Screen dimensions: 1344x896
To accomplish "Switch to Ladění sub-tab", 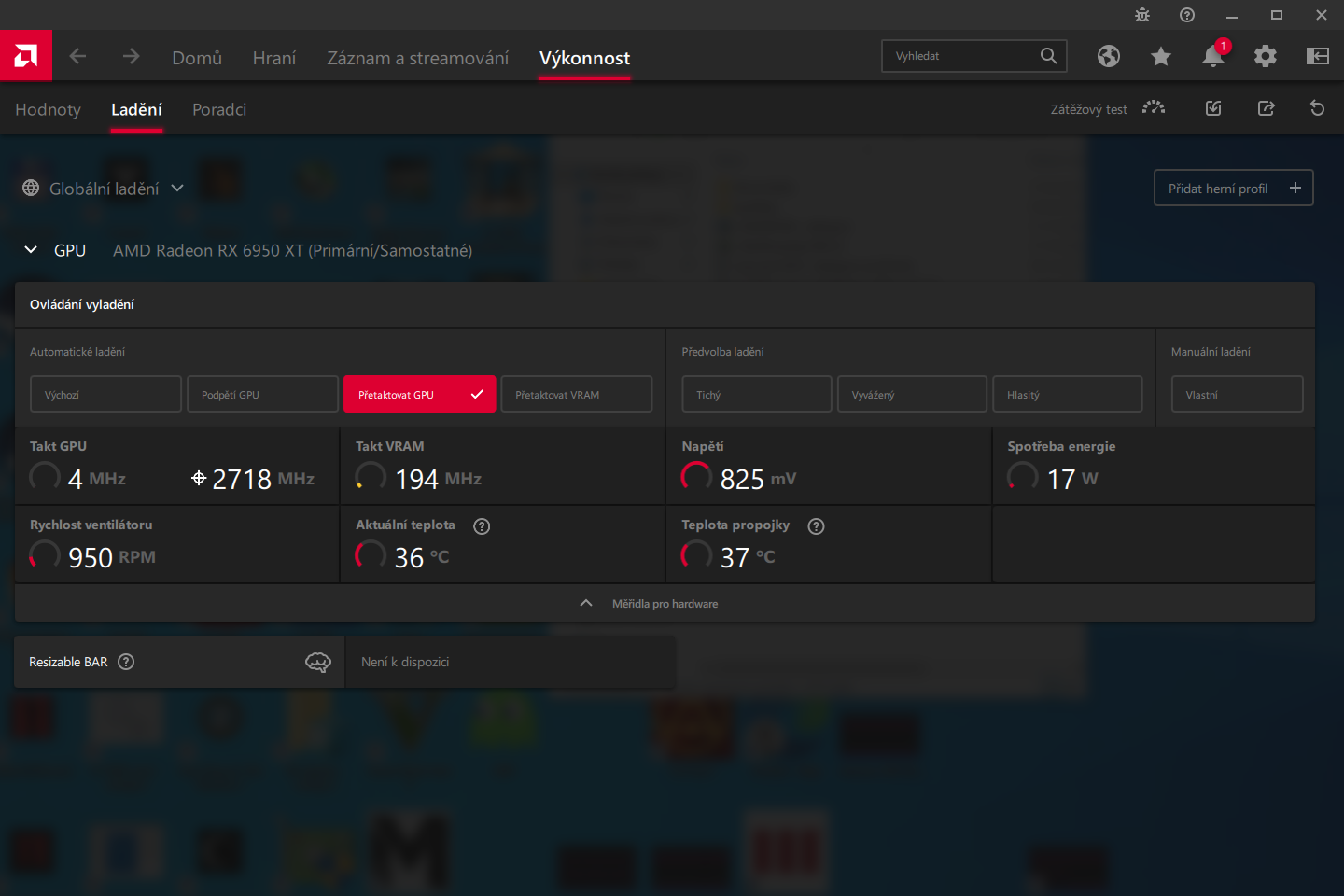I will pyautogui.click(x=136, y=109).
